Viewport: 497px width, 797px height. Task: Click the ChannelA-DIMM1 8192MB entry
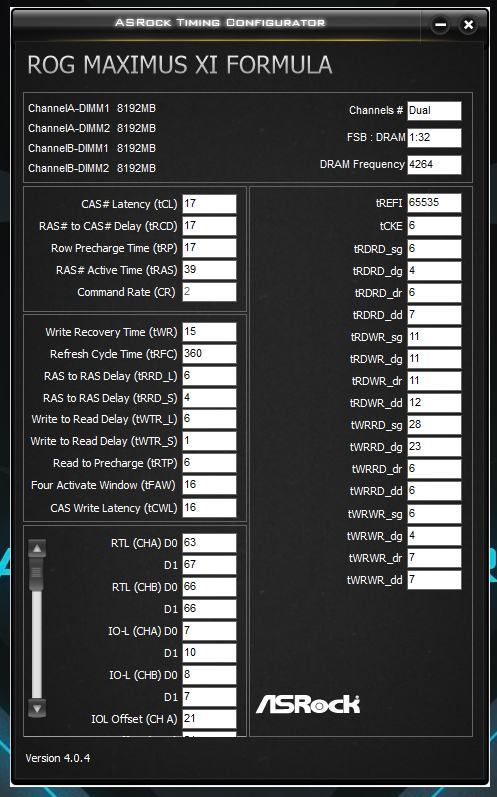92,108
